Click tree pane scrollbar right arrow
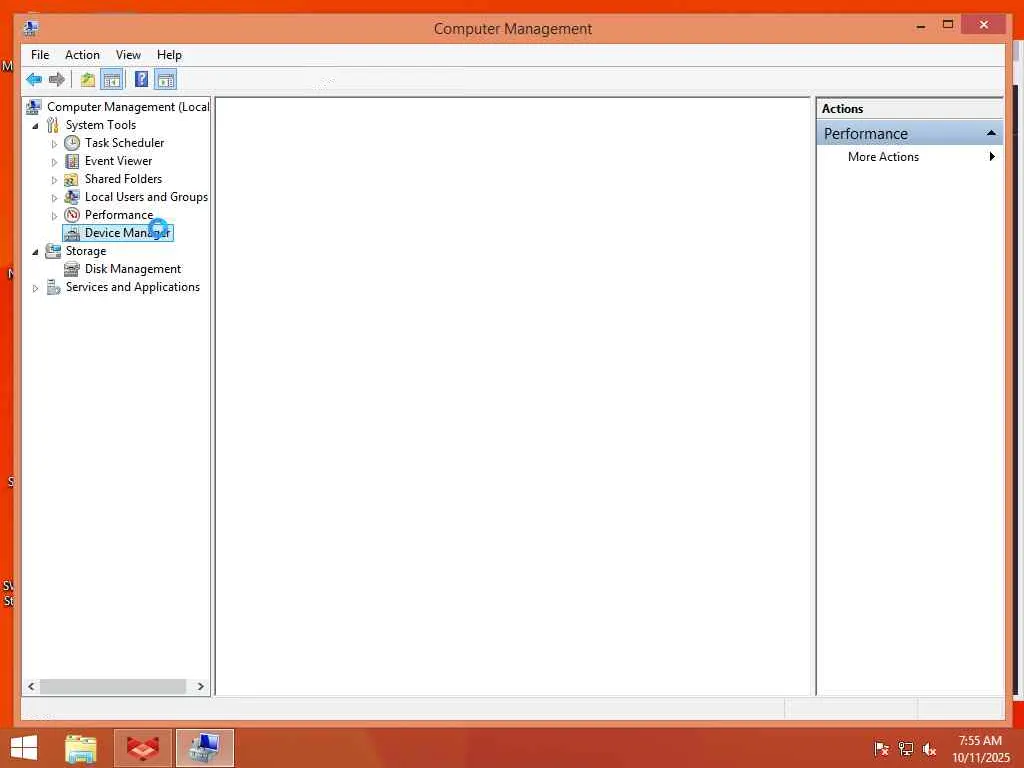This screenshot has height=768, width=1024. [x=200, y=686]
